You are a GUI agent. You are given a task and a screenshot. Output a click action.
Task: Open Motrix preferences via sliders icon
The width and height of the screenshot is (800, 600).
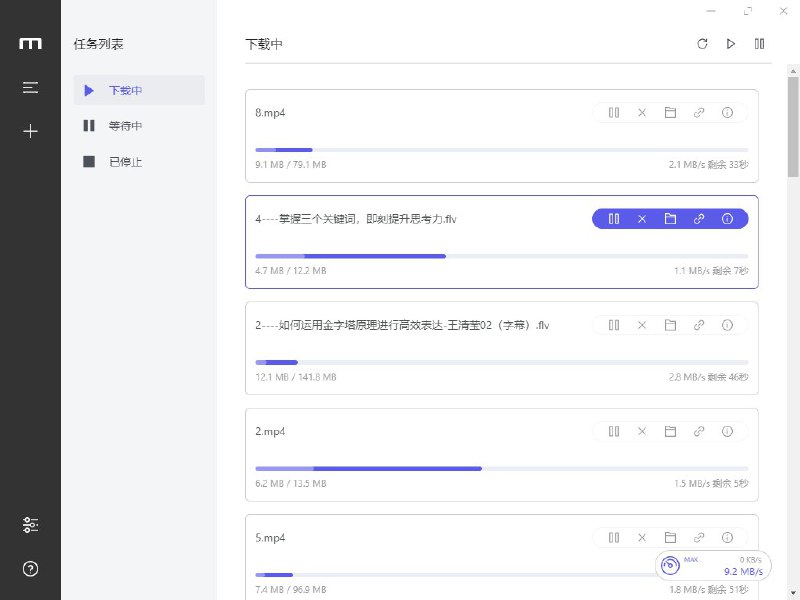pos(30,524)
